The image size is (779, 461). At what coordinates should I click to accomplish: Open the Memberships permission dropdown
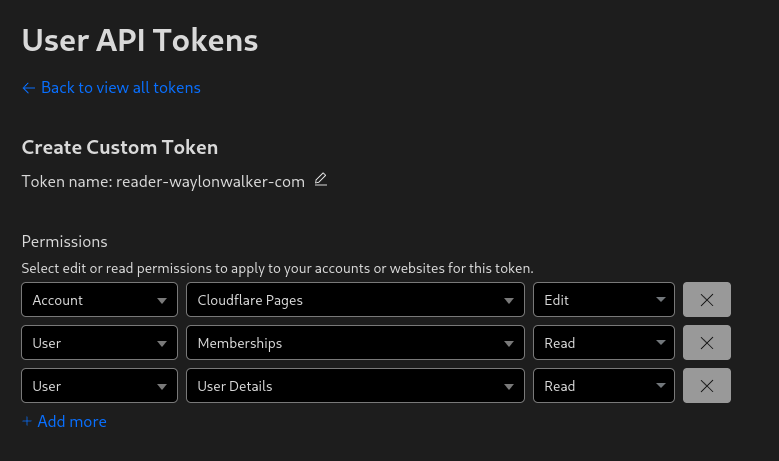tap(355, 343)
